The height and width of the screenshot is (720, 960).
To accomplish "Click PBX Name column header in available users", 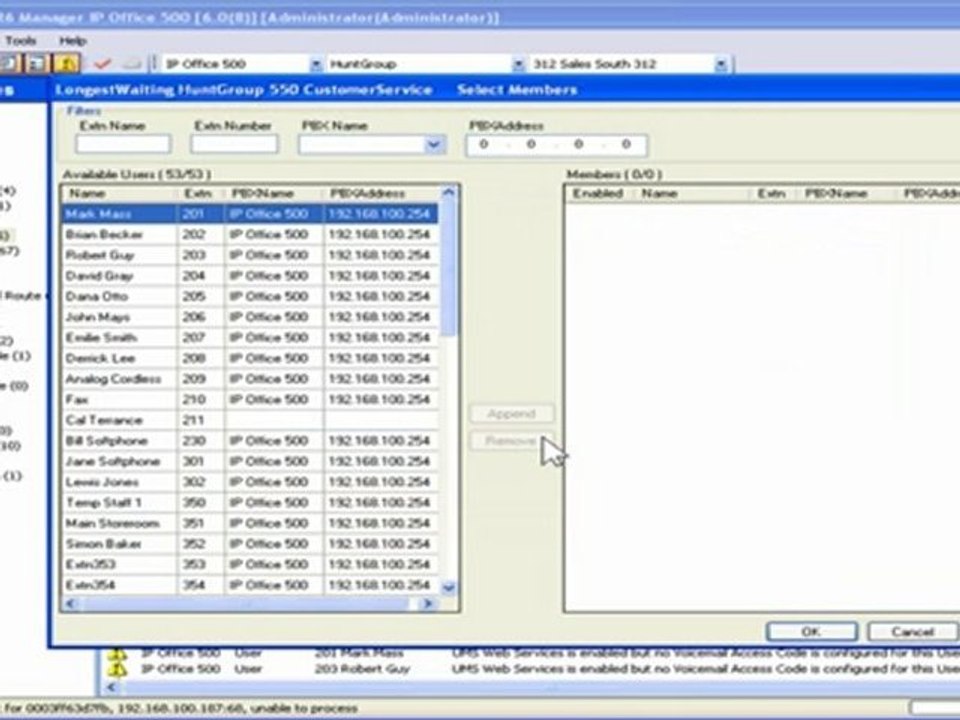I will coord(274,193).
